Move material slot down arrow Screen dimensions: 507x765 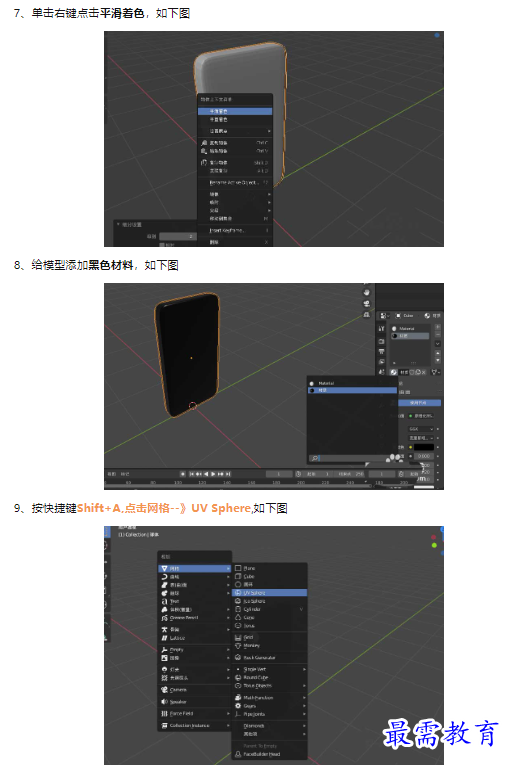point(438,360)
